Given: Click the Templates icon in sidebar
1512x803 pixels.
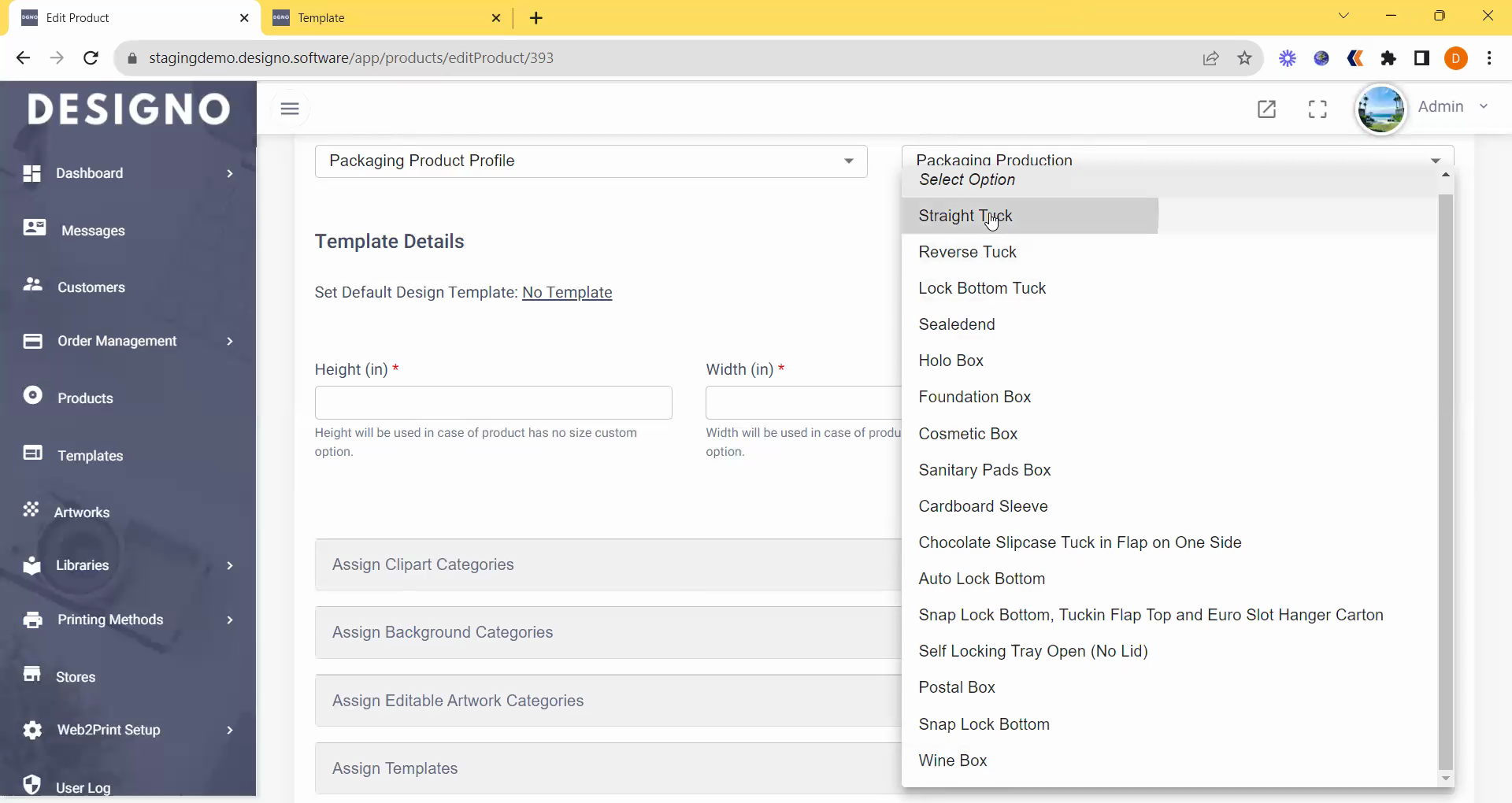Looking at the screenshot, I should click(32, 453).
